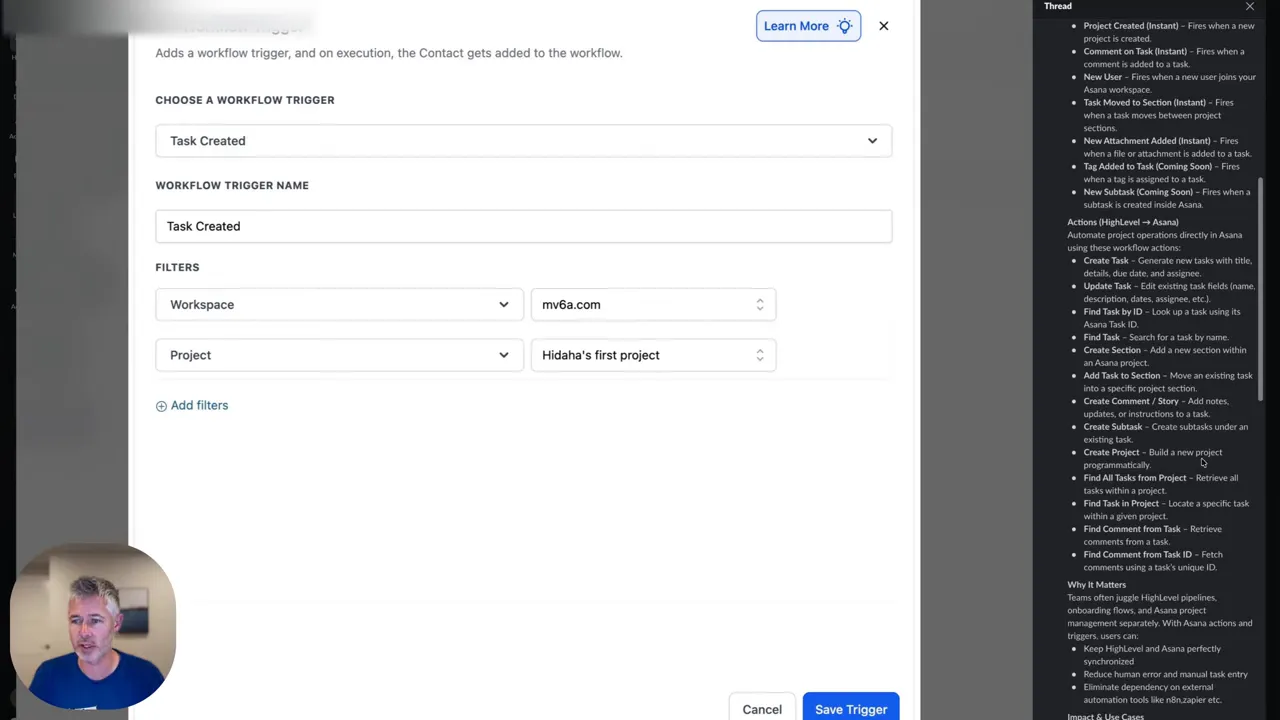Close the Thread panel
Viewport: 1280px width, 720px height.
(x=1249, y=6)
